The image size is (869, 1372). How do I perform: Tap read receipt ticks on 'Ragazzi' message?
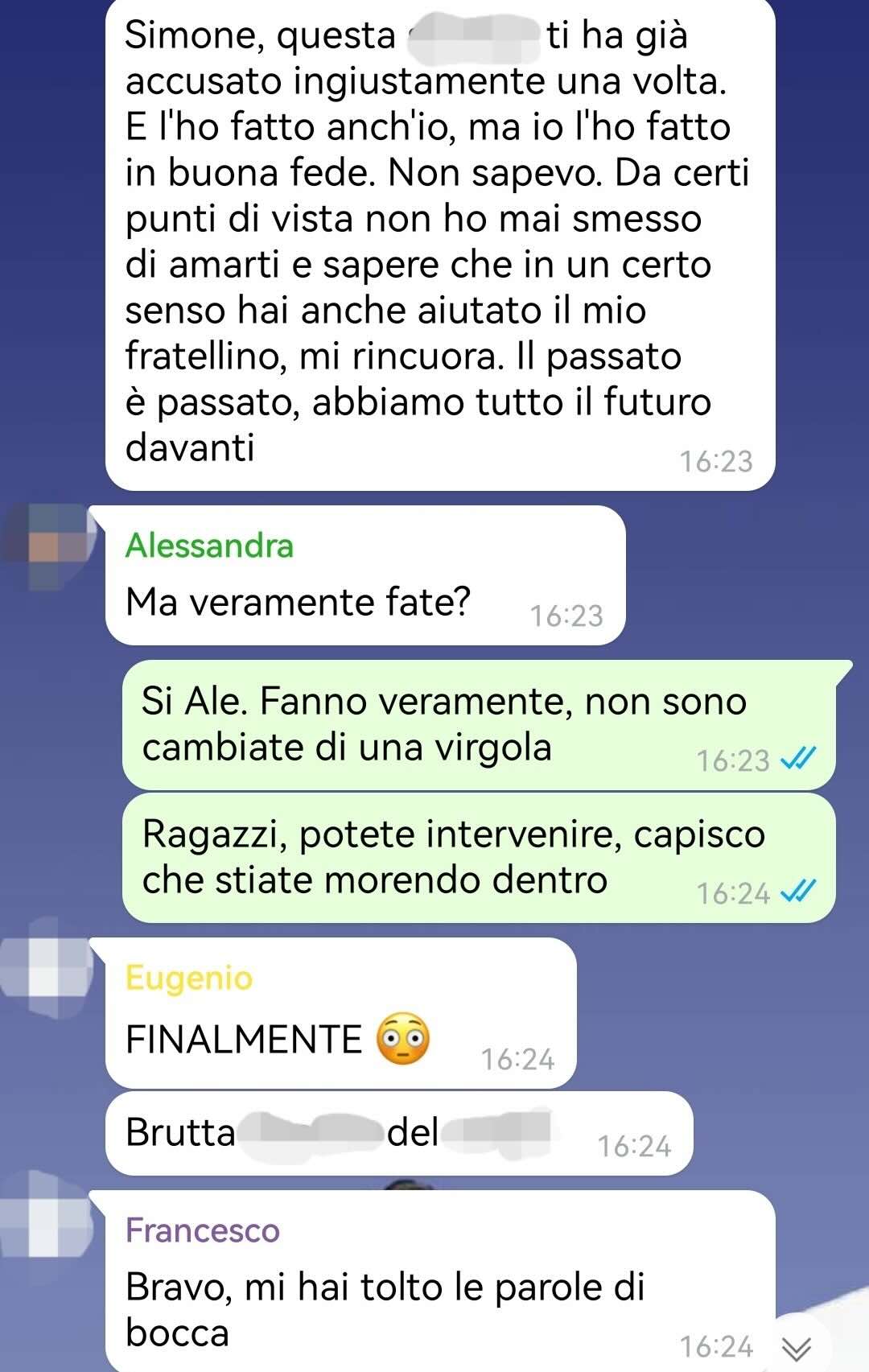tap(799, 891)
